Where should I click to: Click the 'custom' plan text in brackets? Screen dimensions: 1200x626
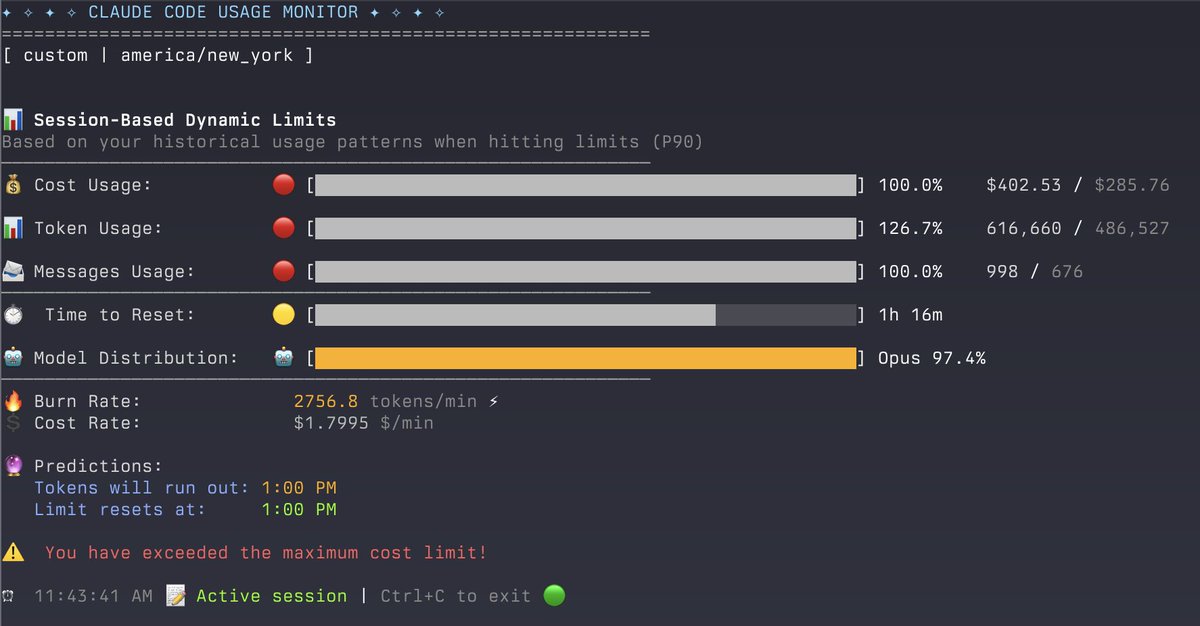[x=56, y=55]
